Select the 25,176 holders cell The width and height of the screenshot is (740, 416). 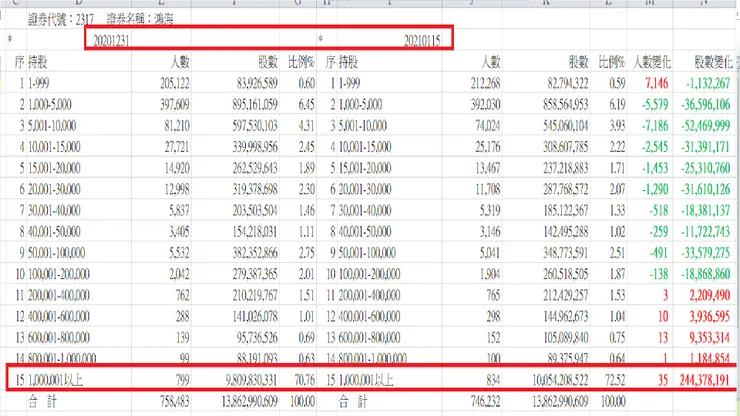pyautogui.click(x=488, y=147)
